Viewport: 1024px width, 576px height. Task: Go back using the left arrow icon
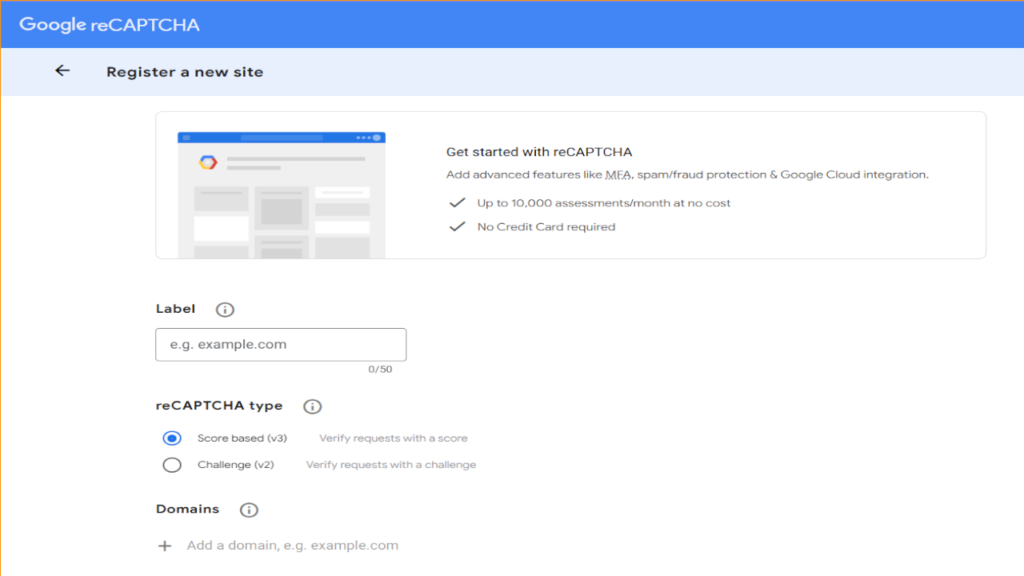pyautogui.click(x=63, y=71)
